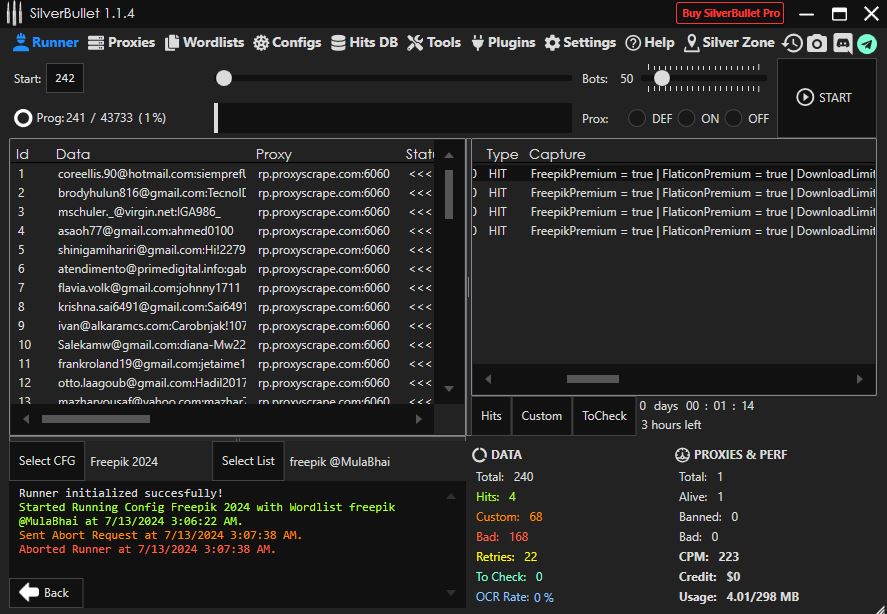This screenshot has height=614, width=887.
Task: Click the Hits: 4 statistic
Action: click(x=496, y=497)
